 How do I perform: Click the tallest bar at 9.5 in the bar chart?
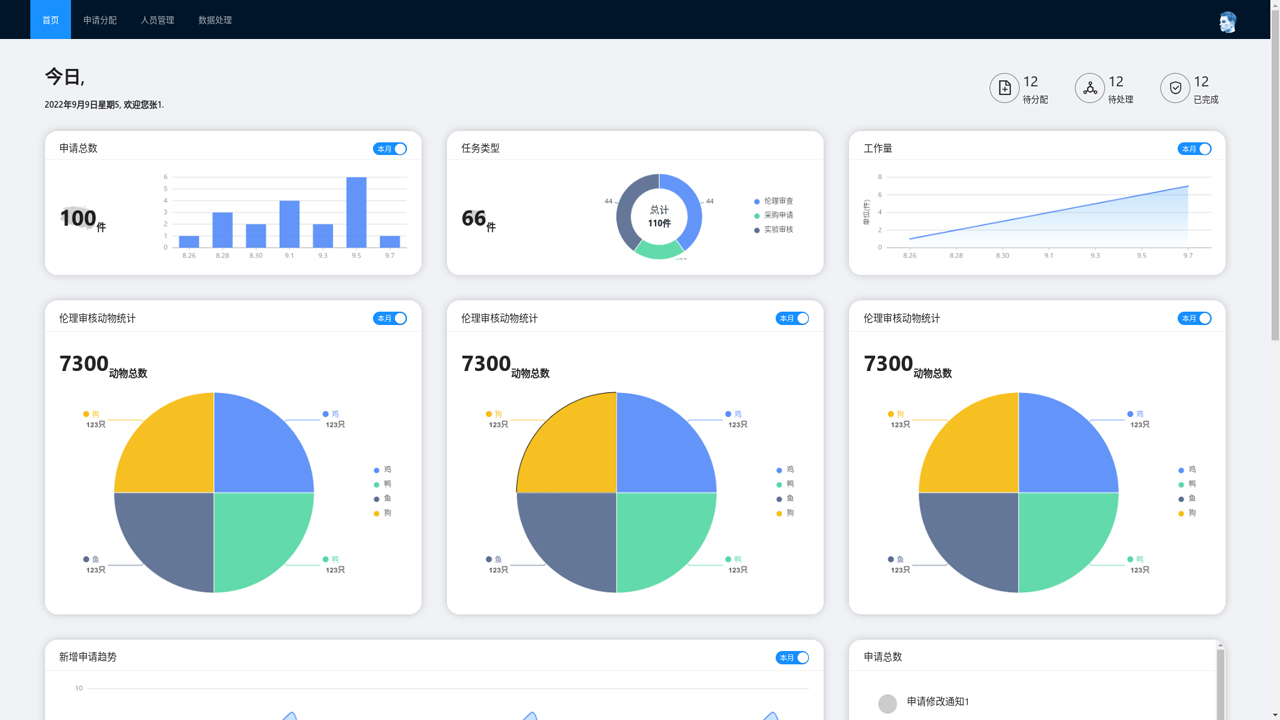(x=356, y=212)
